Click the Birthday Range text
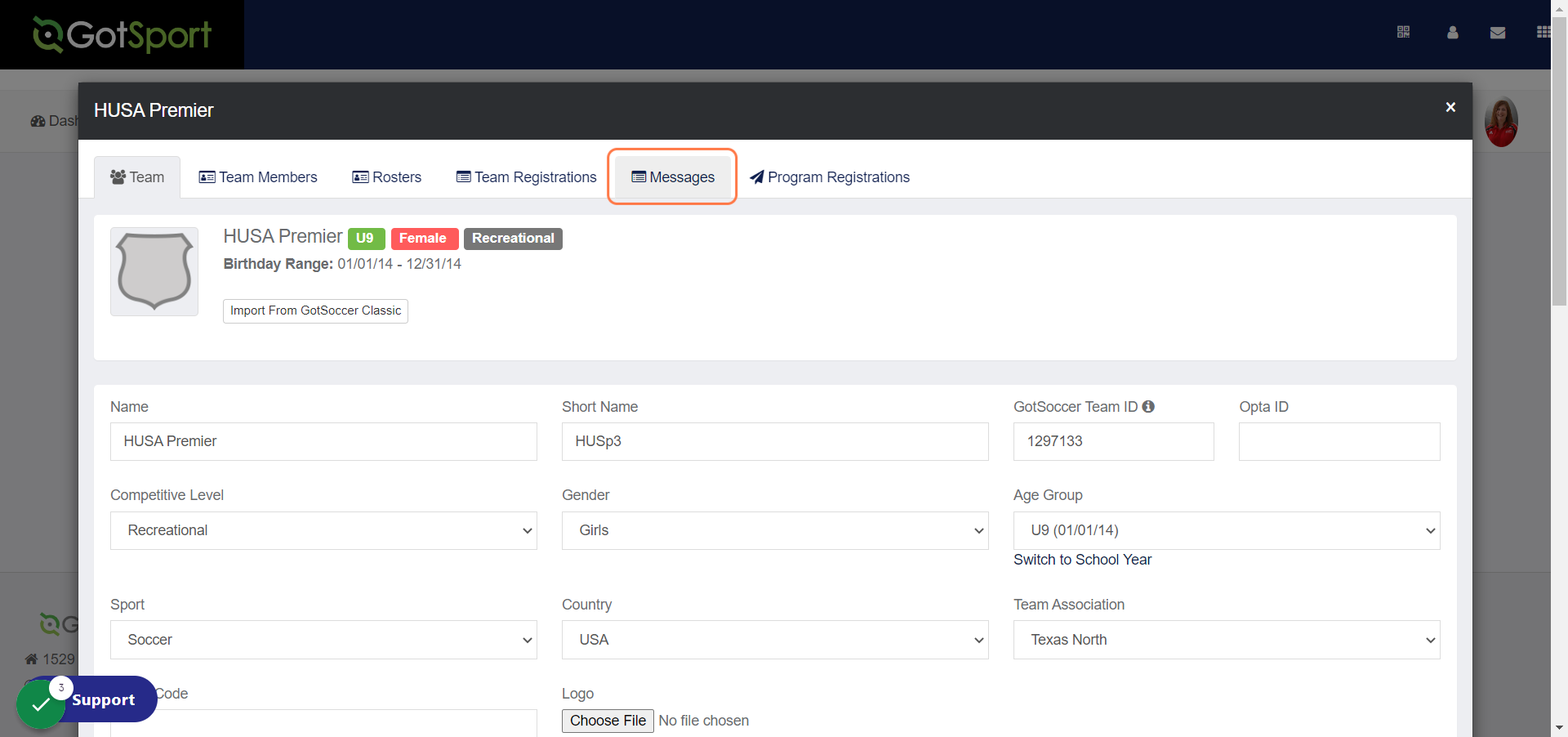1568x737 pixels. pyautogui.click(x=342, y=264)
